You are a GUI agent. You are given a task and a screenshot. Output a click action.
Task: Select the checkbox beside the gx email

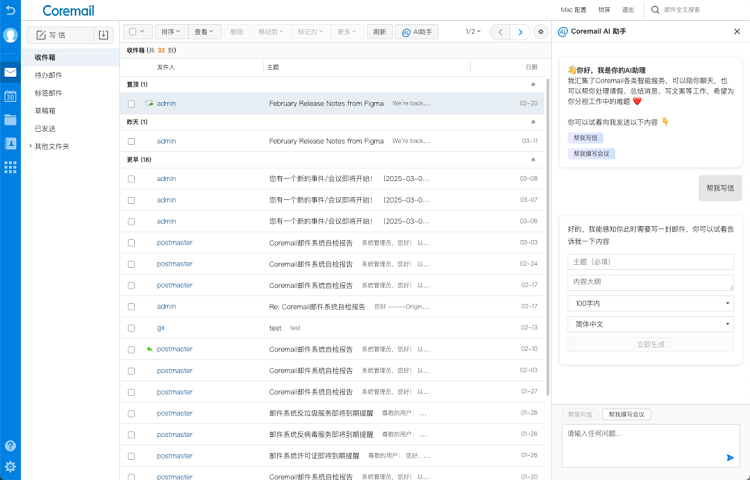pyautogui.click(x=131, y=328)
